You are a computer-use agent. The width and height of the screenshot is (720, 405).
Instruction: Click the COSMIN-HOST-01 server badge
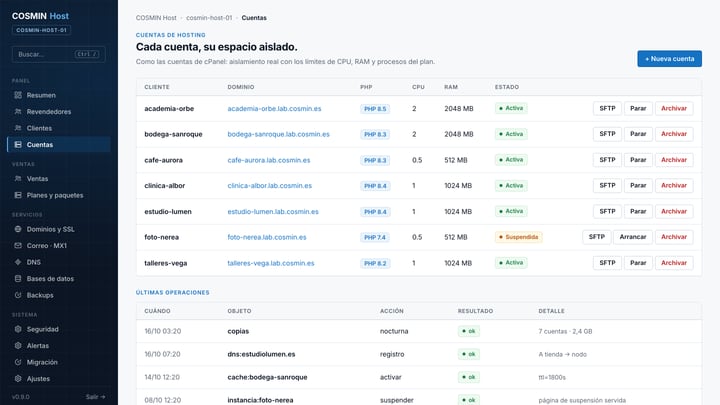click(x=41, y=30)
